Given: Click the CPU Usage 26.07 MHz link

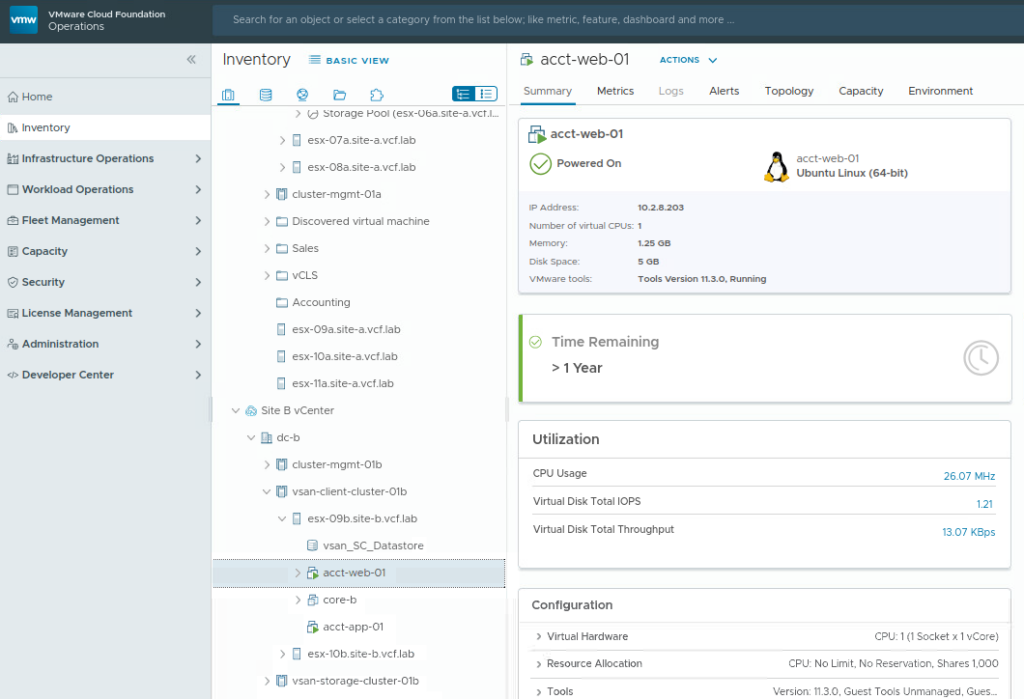Looking at the screenshot, I should pos(969,476).
